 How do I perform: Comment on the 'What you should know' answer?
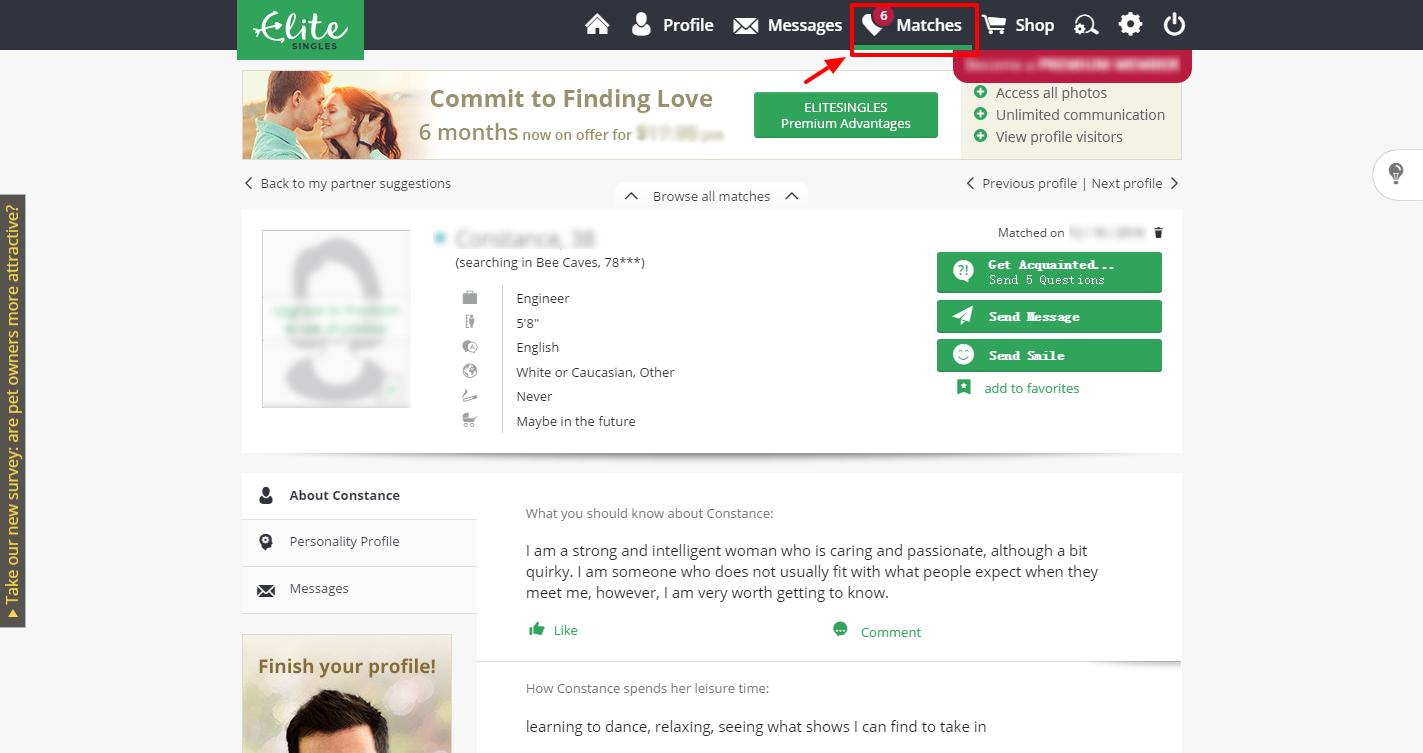pos(877,631)
